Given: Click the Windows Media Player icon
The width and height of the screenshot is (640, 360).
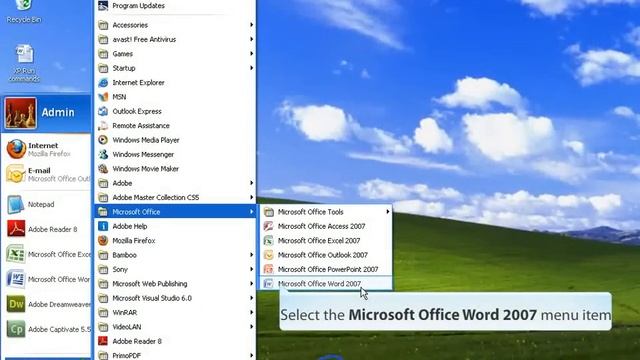Looking at the screenshot, I should point(103,140).
